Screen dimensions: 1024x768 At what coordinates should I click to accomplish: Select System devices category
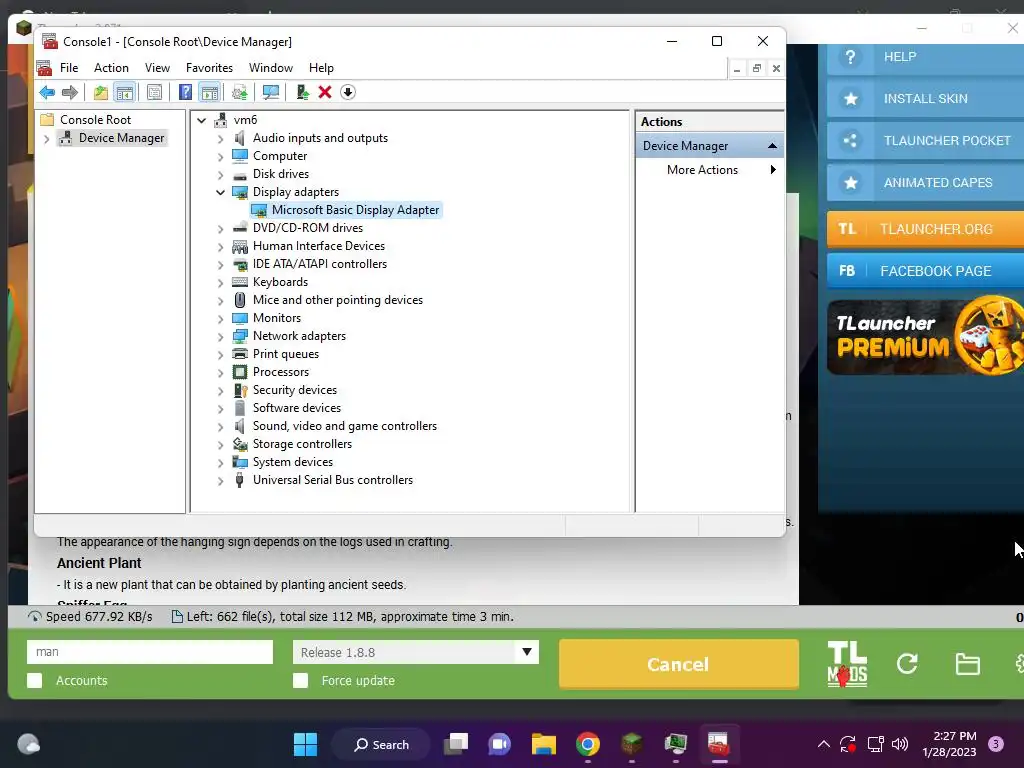coord(293,462)
